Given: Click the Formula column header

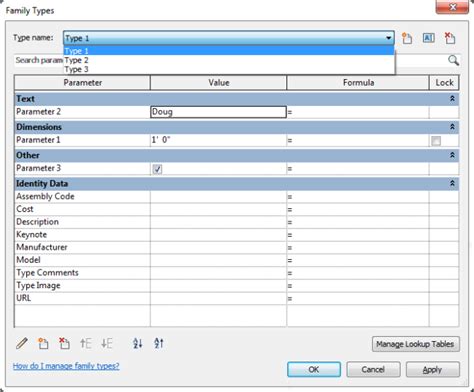Looking at the screenshot, I should (x=358, y=83).
